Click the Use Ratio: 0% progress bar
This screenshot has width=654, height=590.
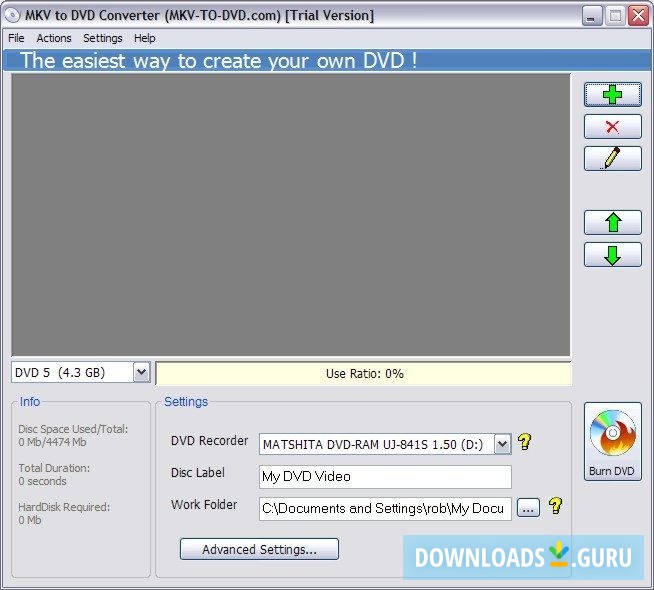point(363,374)
